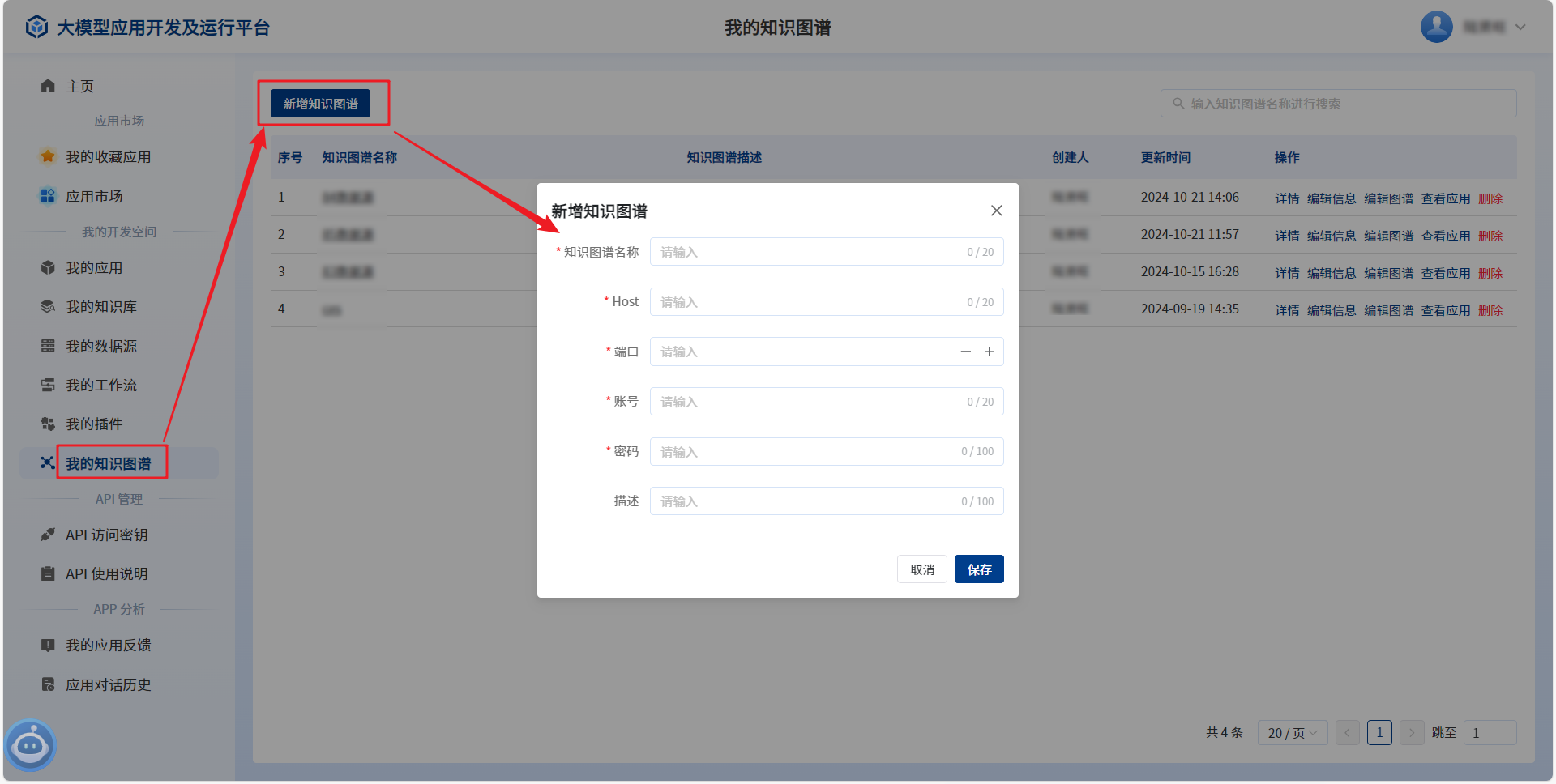Viewport: 1556px width, 784px height.
Task: Expand the user account dropdown arrow
Action: coord(1520,27)
